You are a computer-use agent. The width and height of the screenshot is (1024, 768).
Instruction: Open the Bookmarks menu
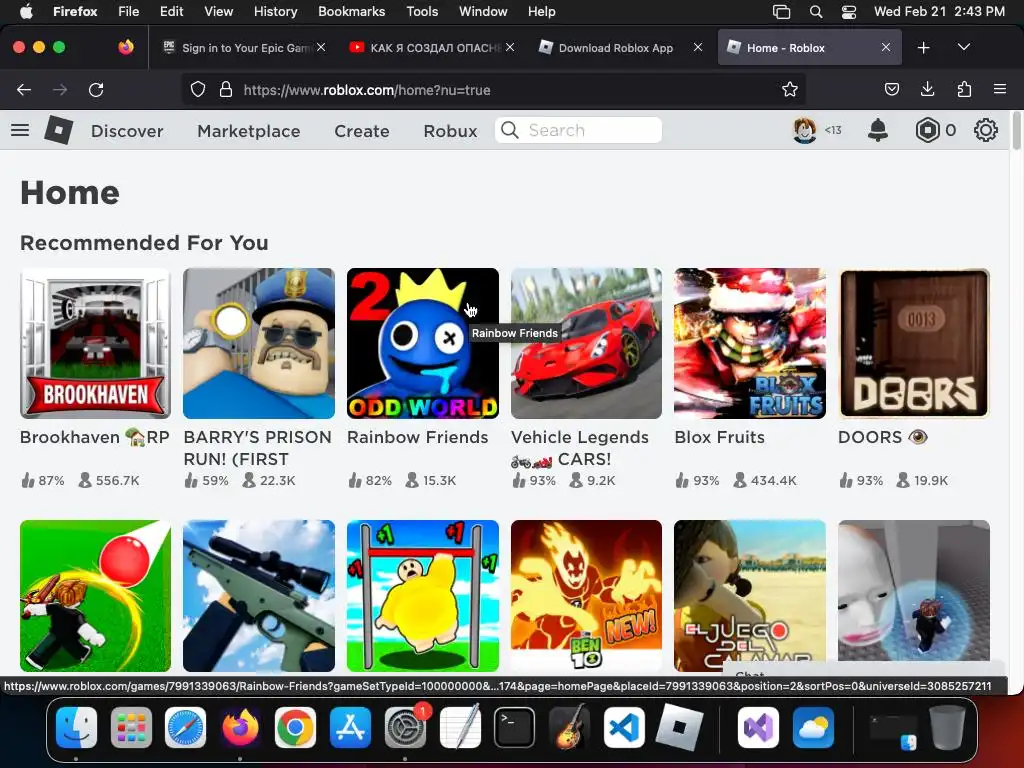(351, 11)
